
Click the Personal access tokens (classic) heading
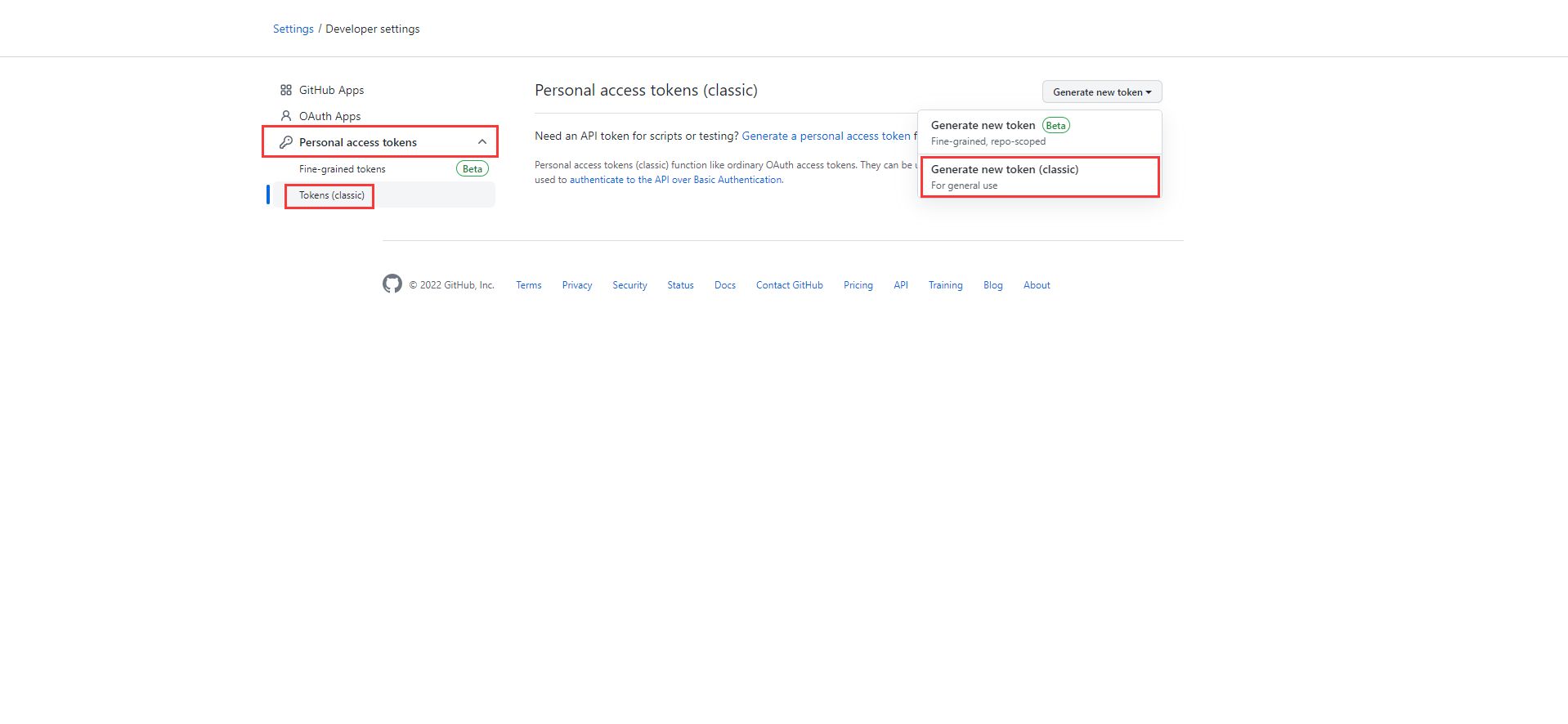(x=646, y=90)
